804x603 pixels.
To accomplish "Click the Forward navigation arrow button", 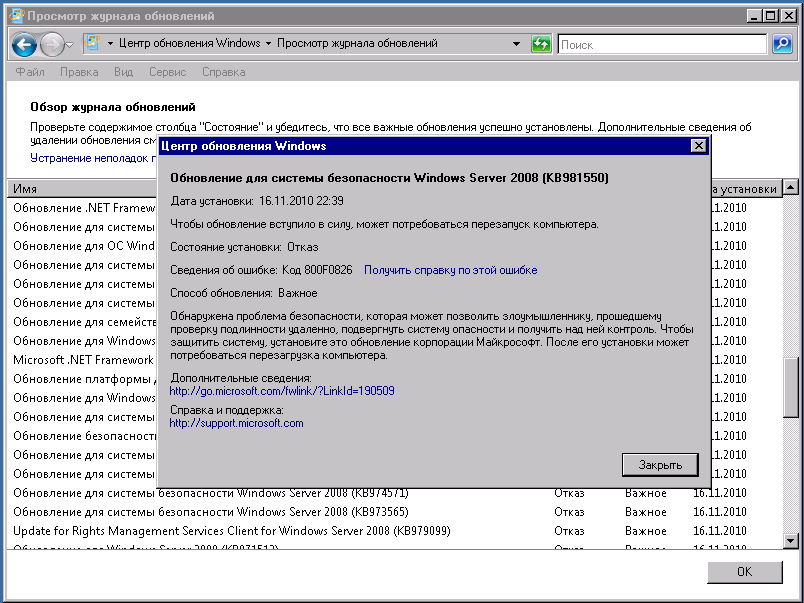I will pos(51,44).
